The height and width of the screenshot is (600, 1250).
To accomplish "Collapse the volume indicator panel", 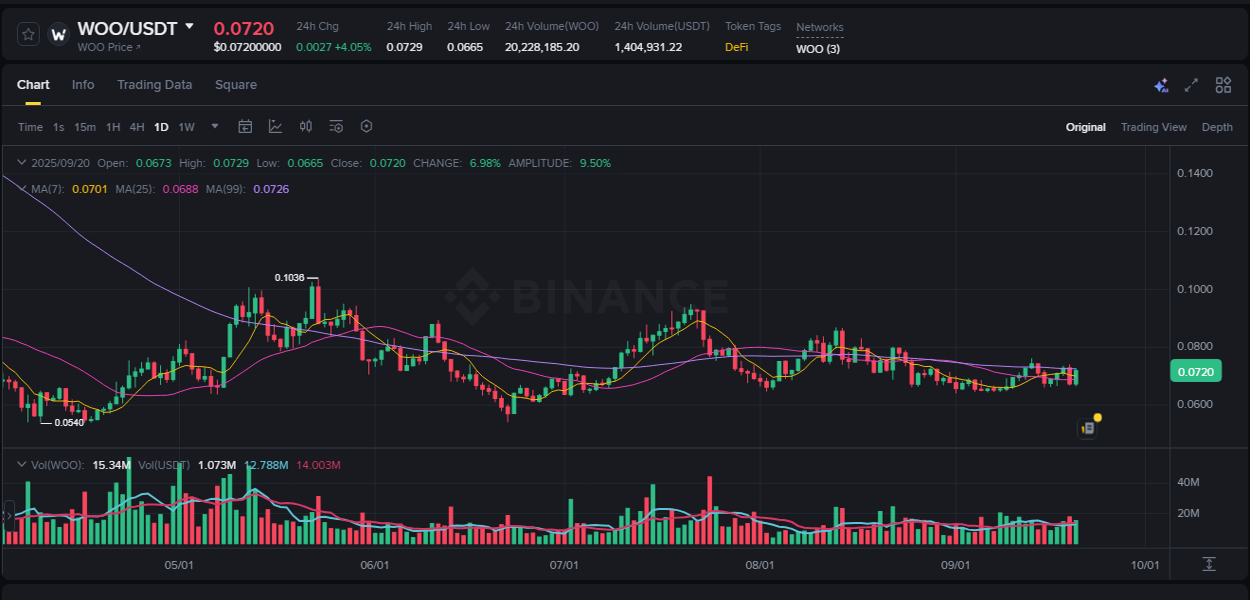I will [x=22, y=464].
